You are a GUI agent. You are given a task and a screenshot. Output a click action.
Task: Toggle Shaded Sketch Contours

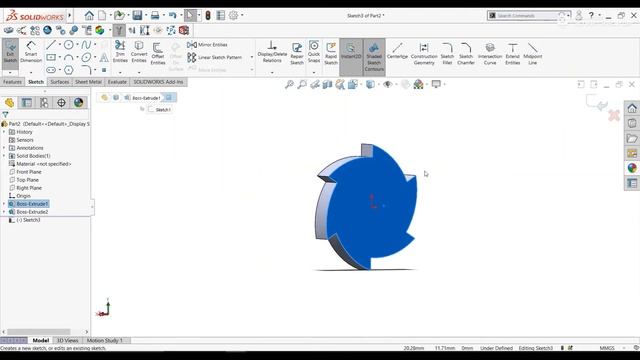click(374, 57)
